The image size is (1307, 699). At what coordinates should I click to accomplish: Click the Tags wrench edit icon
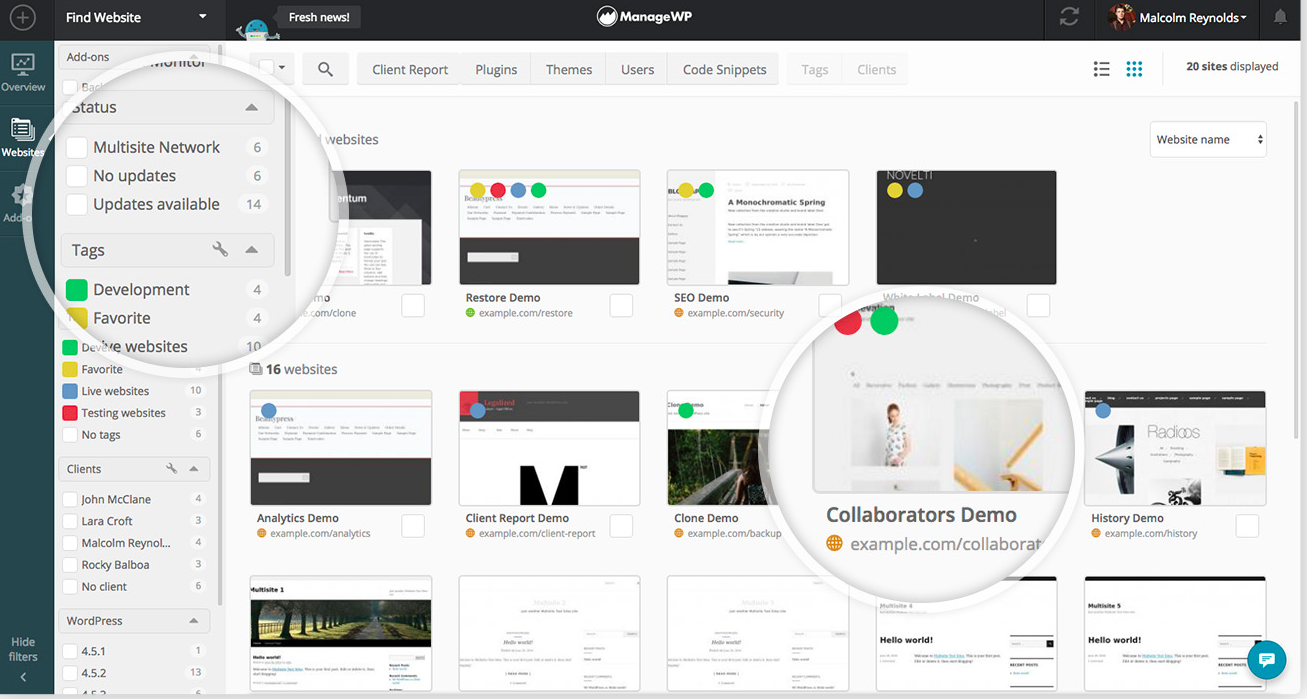(x=220, y=249)
